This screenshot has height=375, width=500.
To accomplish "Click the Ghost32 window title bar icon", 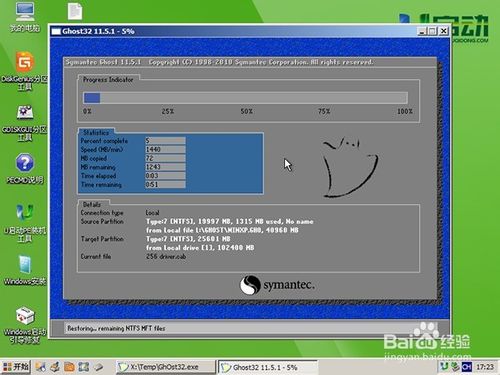I will (56, 31).
